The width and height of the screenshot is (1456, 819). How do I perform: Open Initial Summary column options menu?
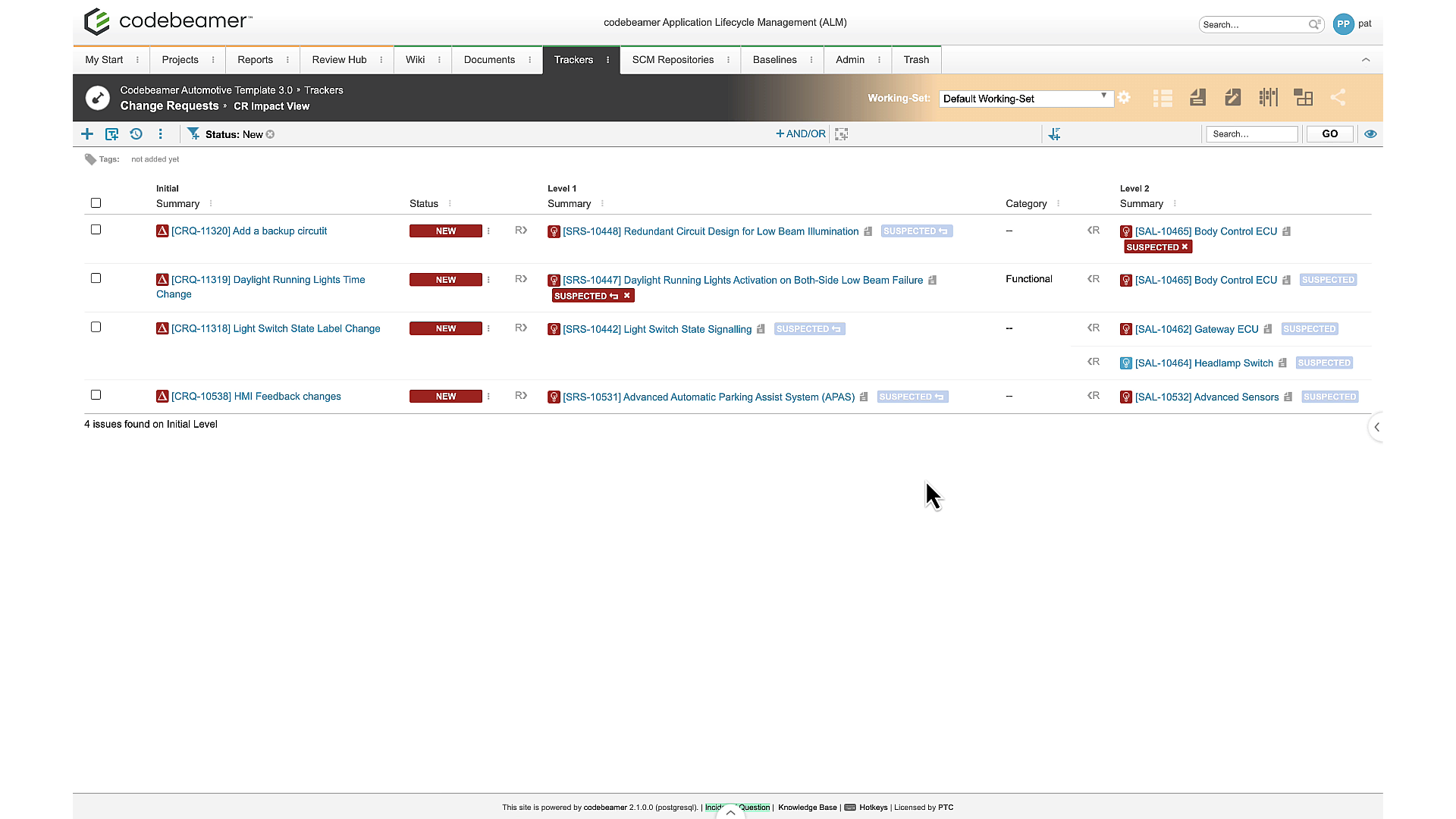click(x=211, y=204)
